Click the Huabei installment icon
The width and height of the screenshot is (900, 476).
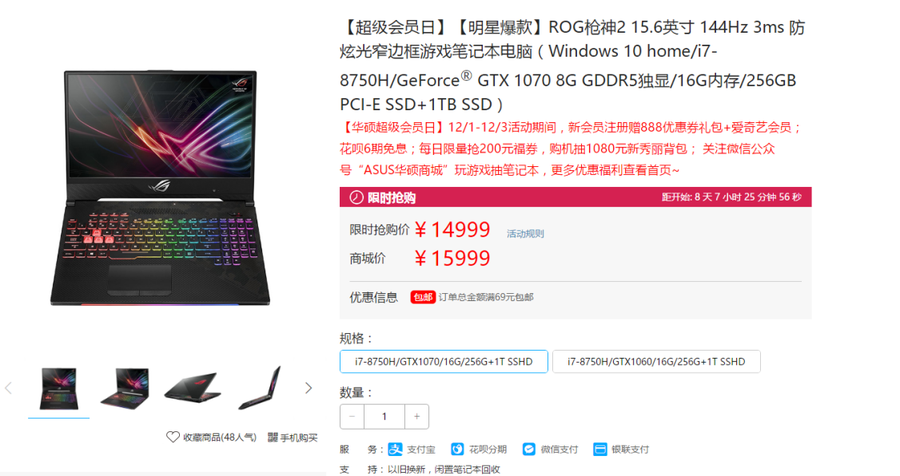click(457, 449)
